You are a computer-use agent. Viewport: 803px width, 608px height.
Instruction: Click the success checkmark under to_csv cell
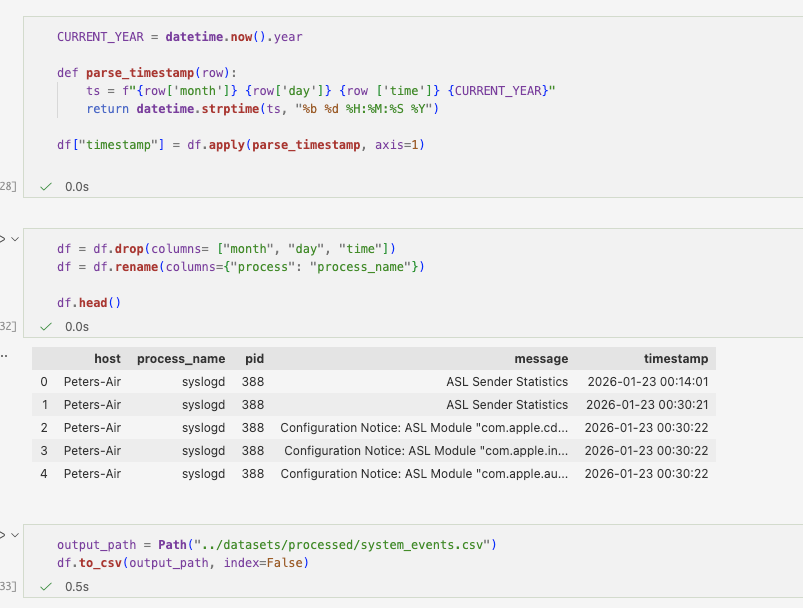45,586
